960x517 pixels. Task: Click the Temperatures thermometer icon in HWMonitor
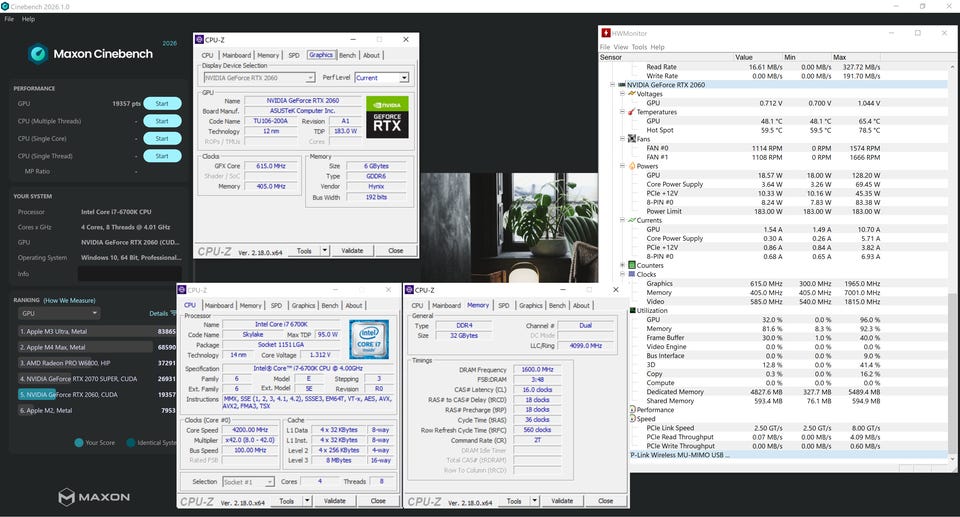[x=631, y=112]
